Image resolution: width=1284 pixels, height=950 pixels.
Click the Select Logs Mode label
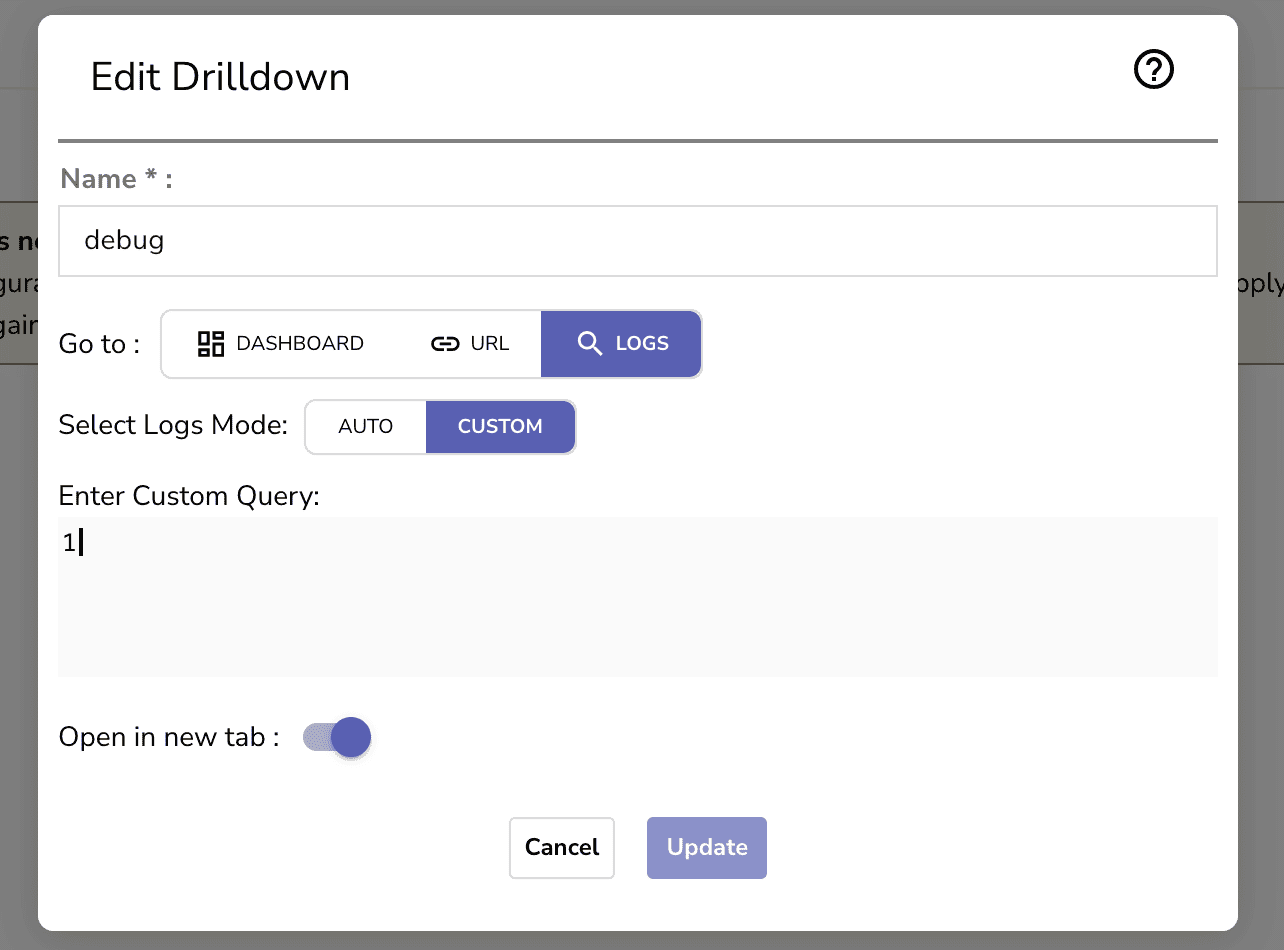tap(171, 425)
